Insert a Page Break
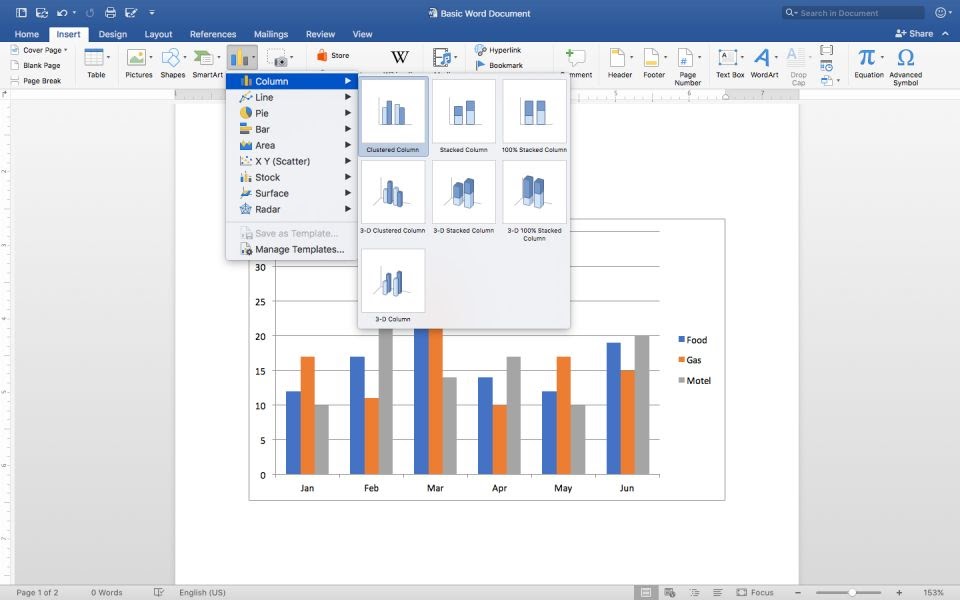 click(x=36, y=81)
